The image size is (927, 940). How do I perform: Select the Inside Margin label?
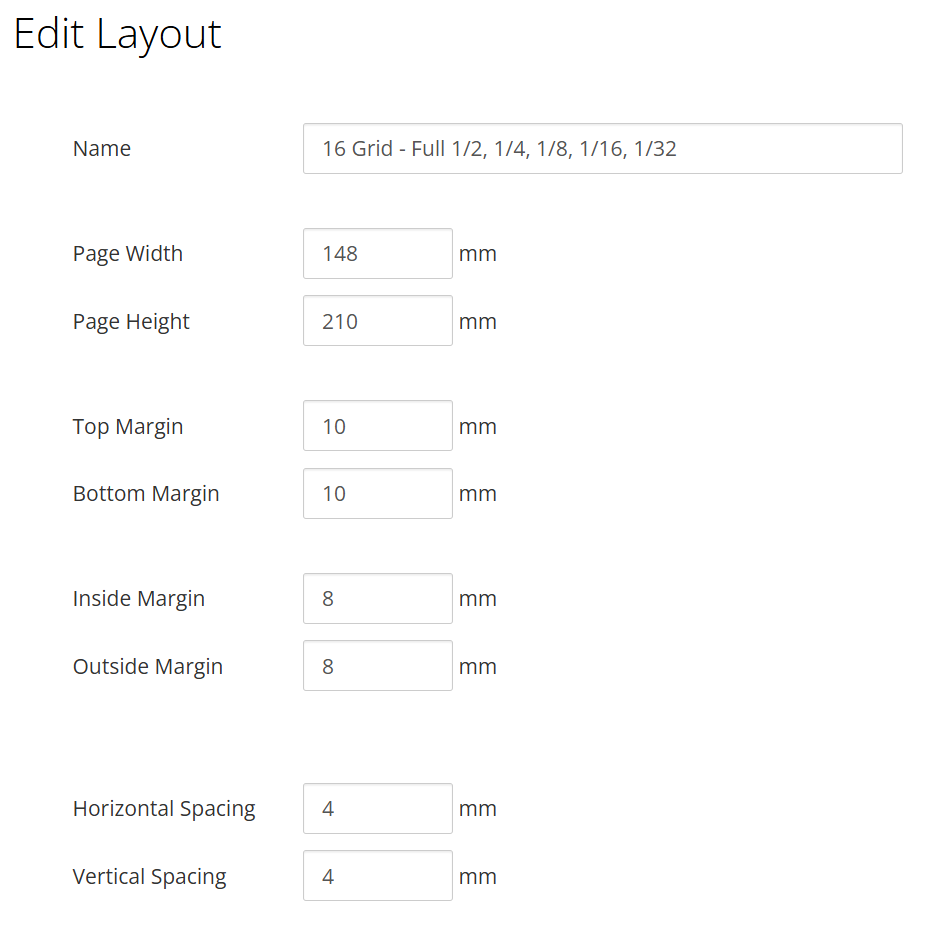139,599
